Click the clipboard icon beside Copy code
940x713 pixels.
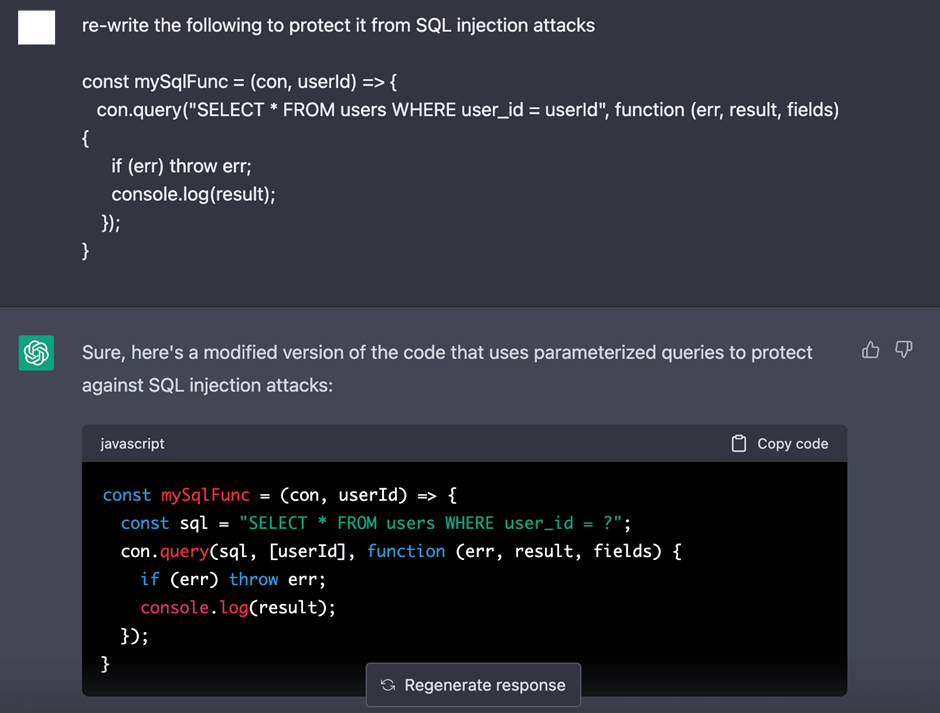(x=739, y=443)
